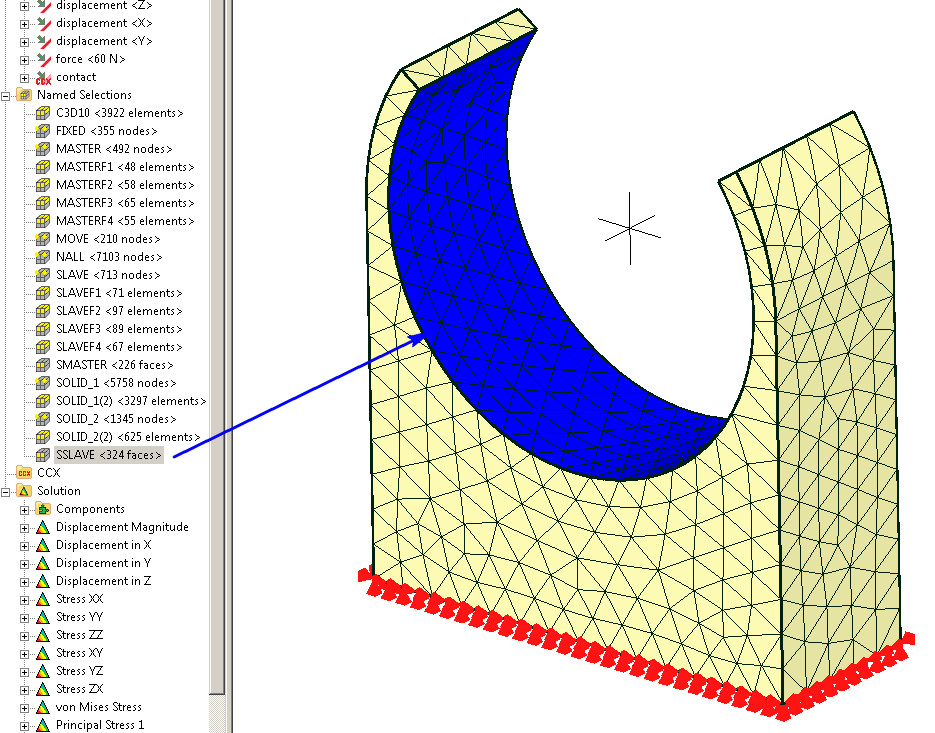
Task: Click the NALL nodes selection icon
Action: click(43, 257)
